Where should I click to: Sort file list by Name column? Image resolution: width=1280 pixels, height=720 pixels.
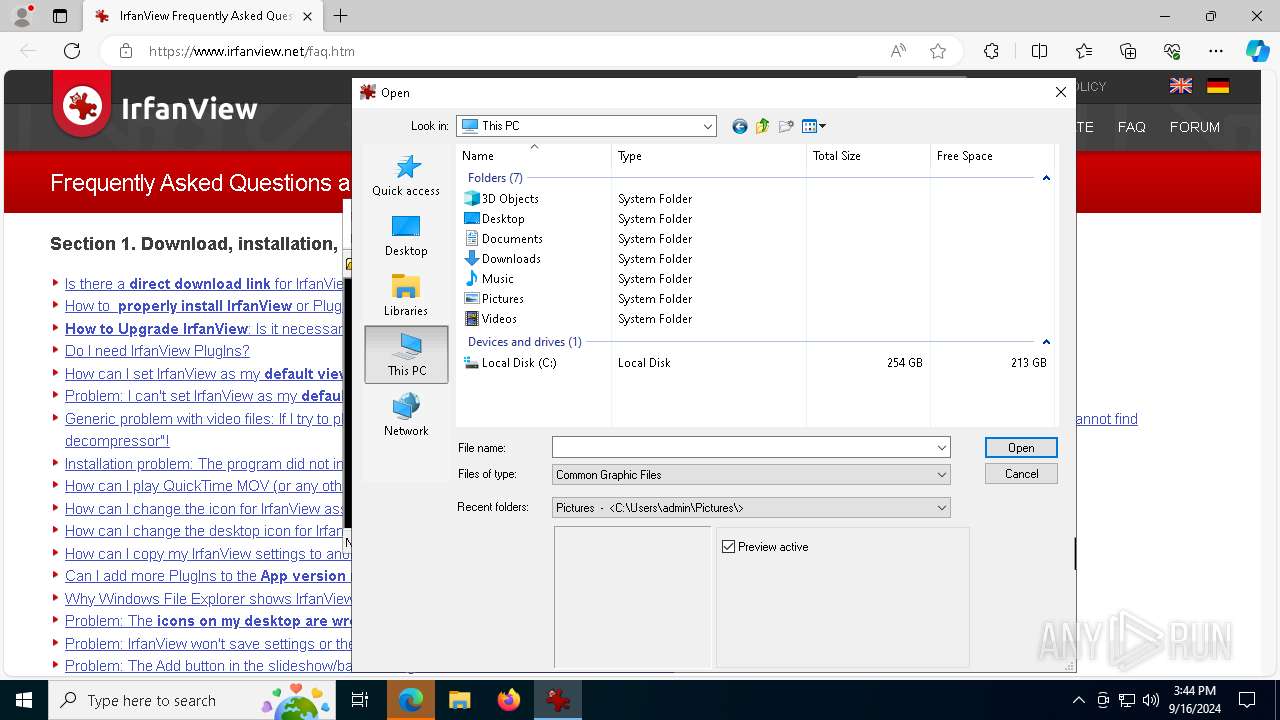[534, 156]
